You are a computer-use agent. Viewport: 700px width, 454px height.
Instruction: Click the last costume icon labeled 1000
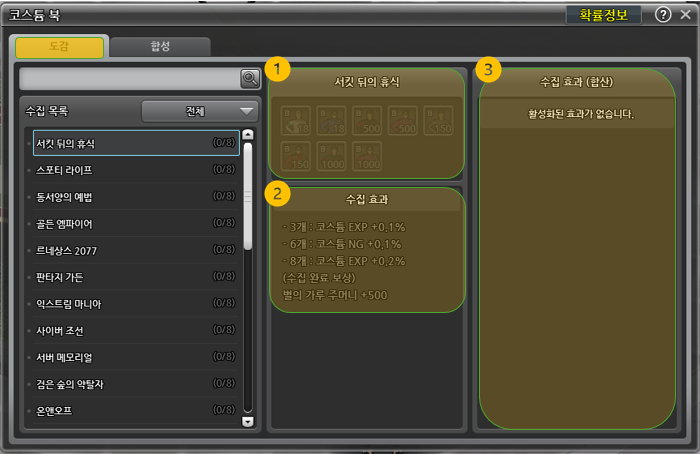[367, 156]
